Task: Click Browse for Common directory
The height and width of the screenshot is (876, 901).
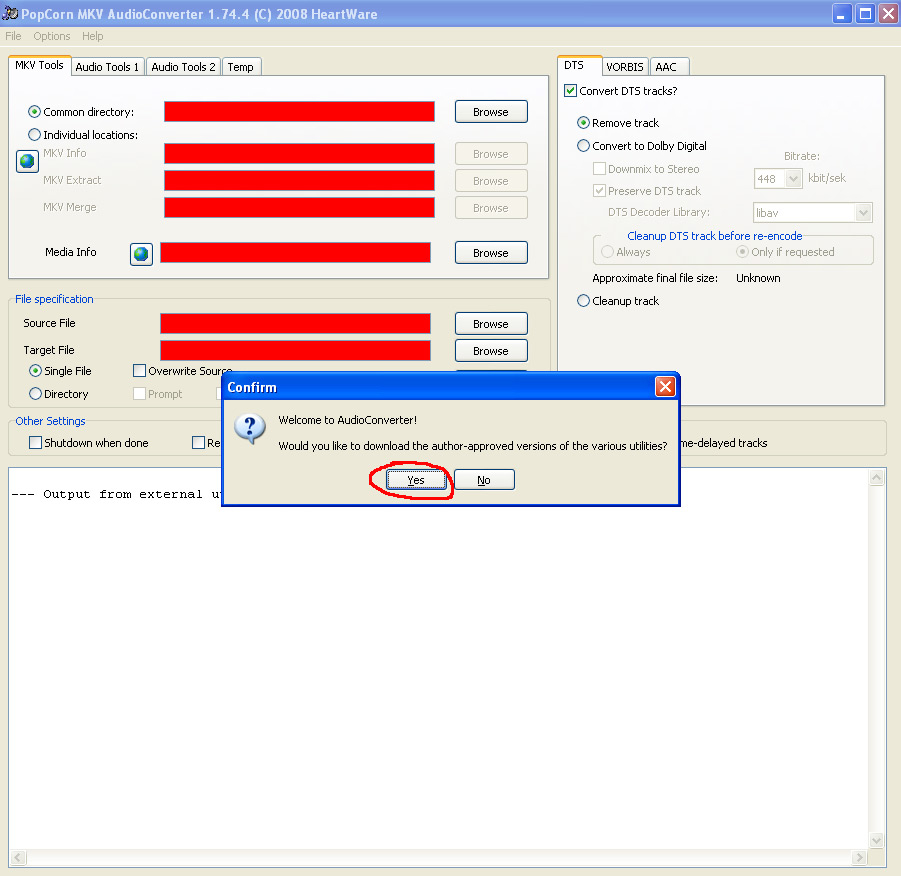Action: coord(491,112)
